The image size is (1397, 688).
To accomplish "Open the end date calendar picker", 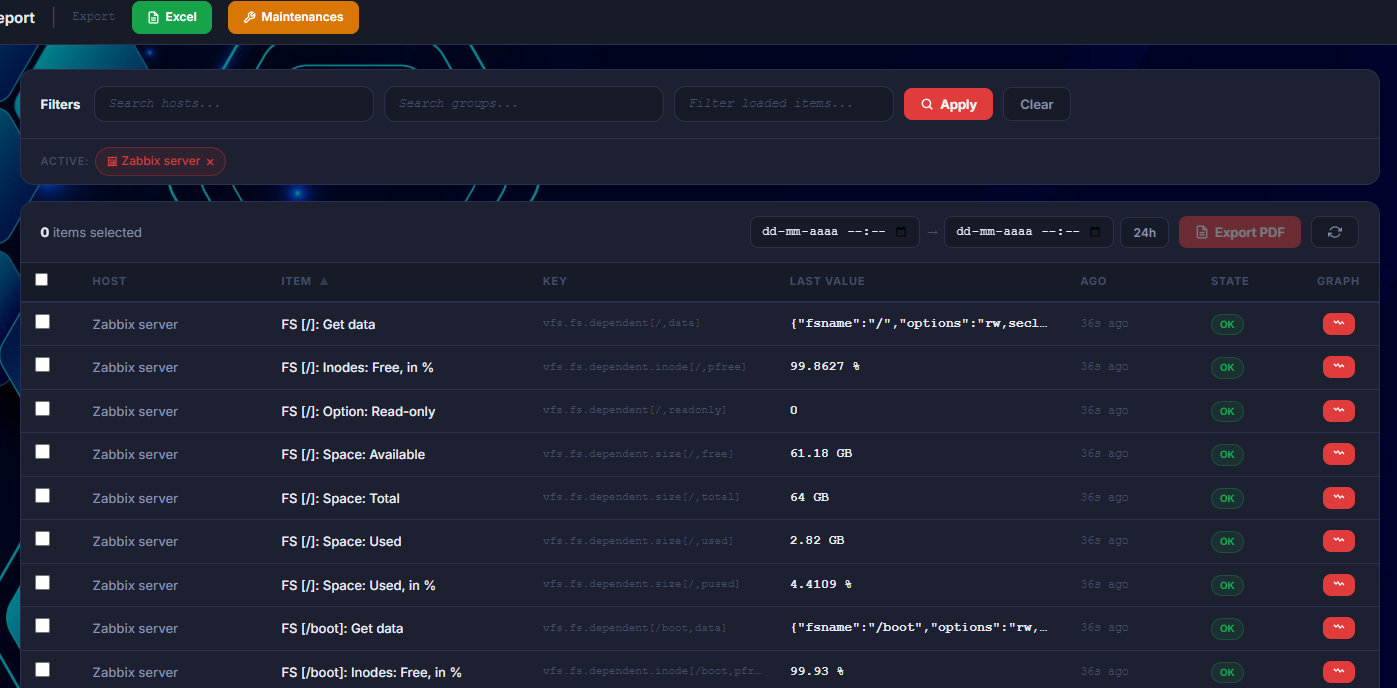I will [1095, 232].
